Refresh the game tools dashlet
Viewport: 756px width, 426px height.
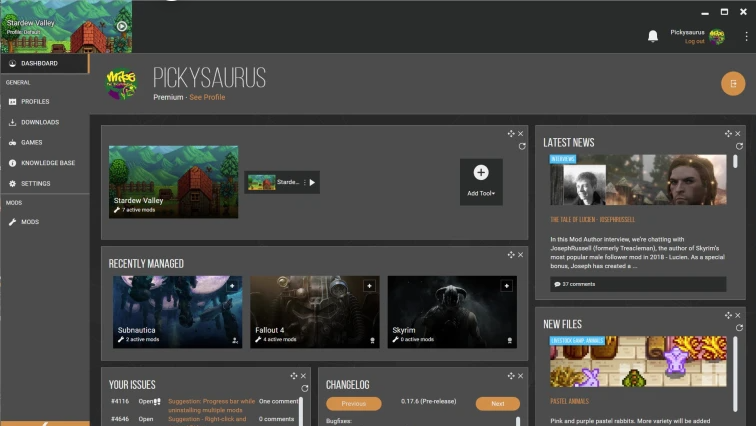[522, 146]
